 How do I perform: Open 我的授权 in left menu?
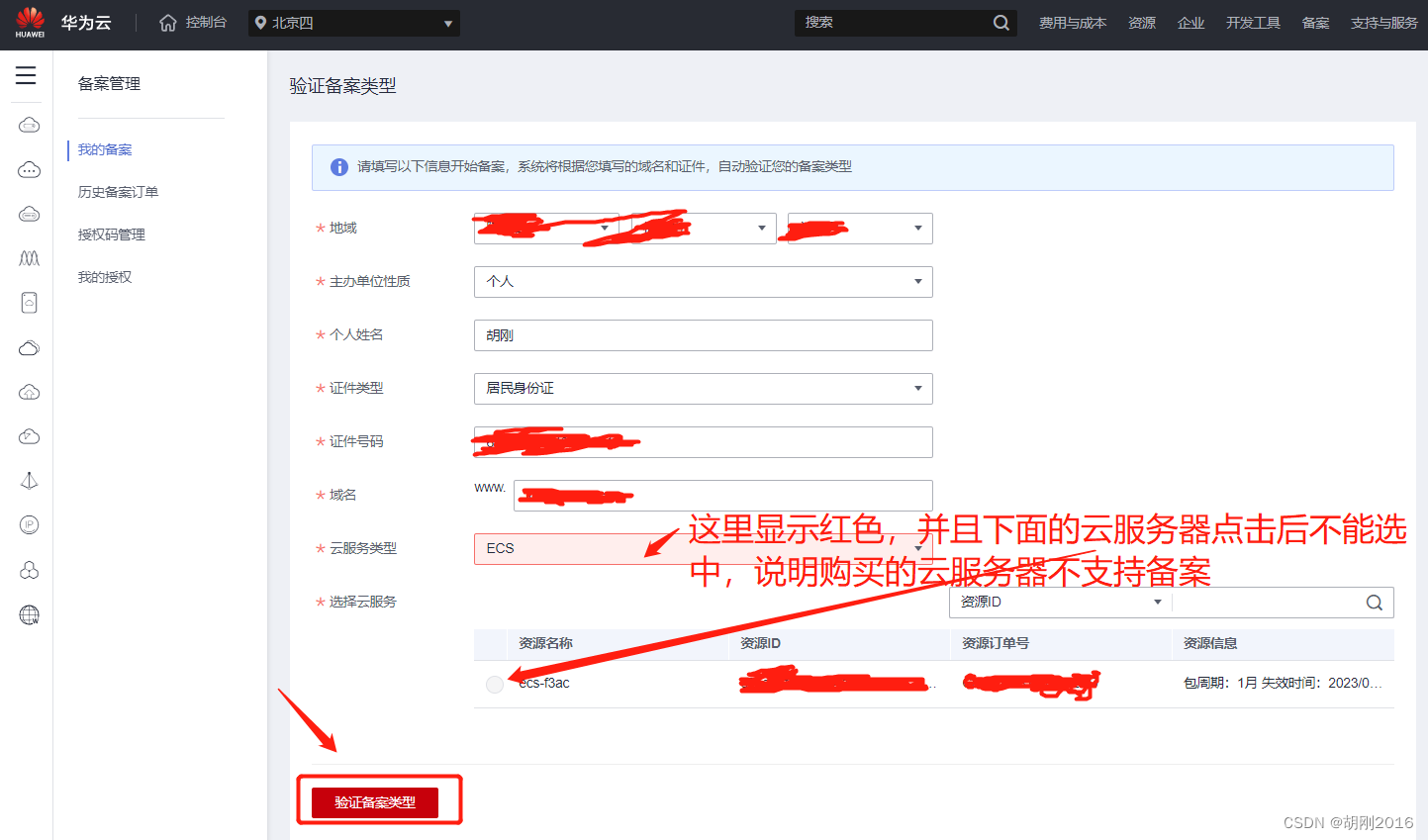point(105,277)
